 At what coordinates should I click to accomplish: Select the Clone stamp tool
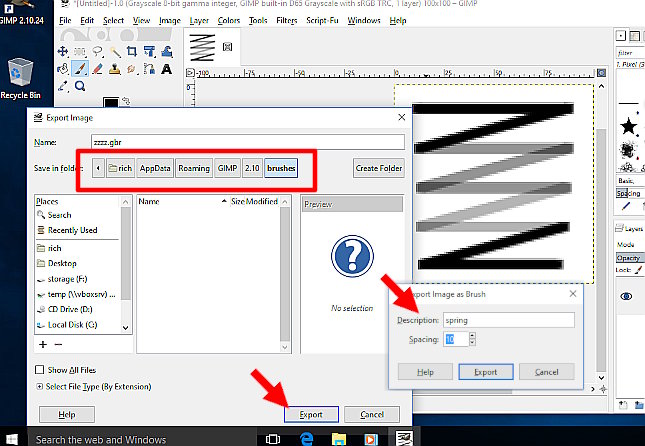[115, 69]
